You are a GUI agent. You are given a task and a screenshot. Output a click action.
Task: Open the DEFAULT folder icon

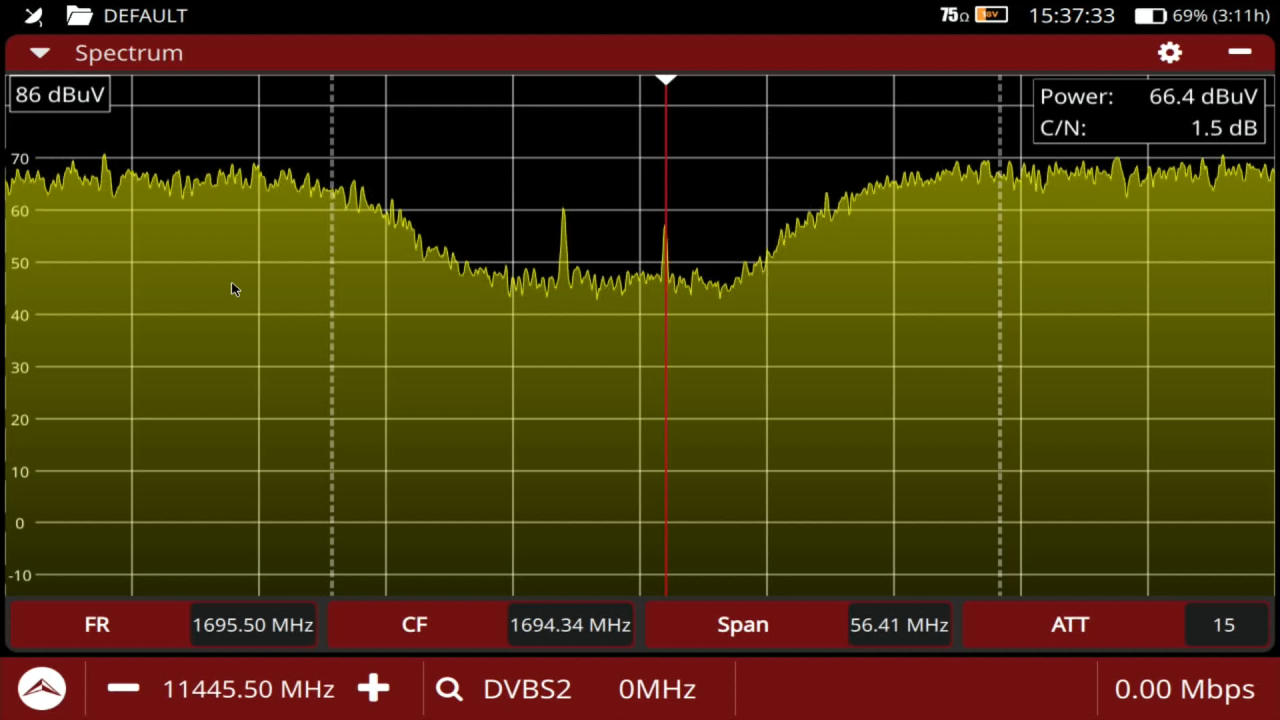79,16
